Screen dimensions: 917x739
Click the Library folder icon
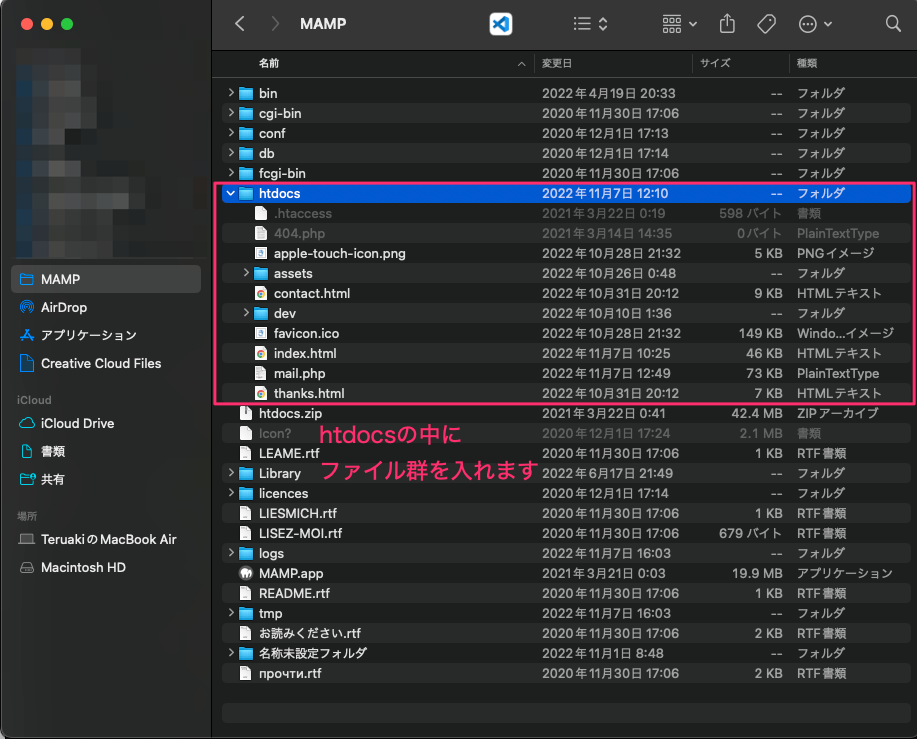tap(246, 474)
